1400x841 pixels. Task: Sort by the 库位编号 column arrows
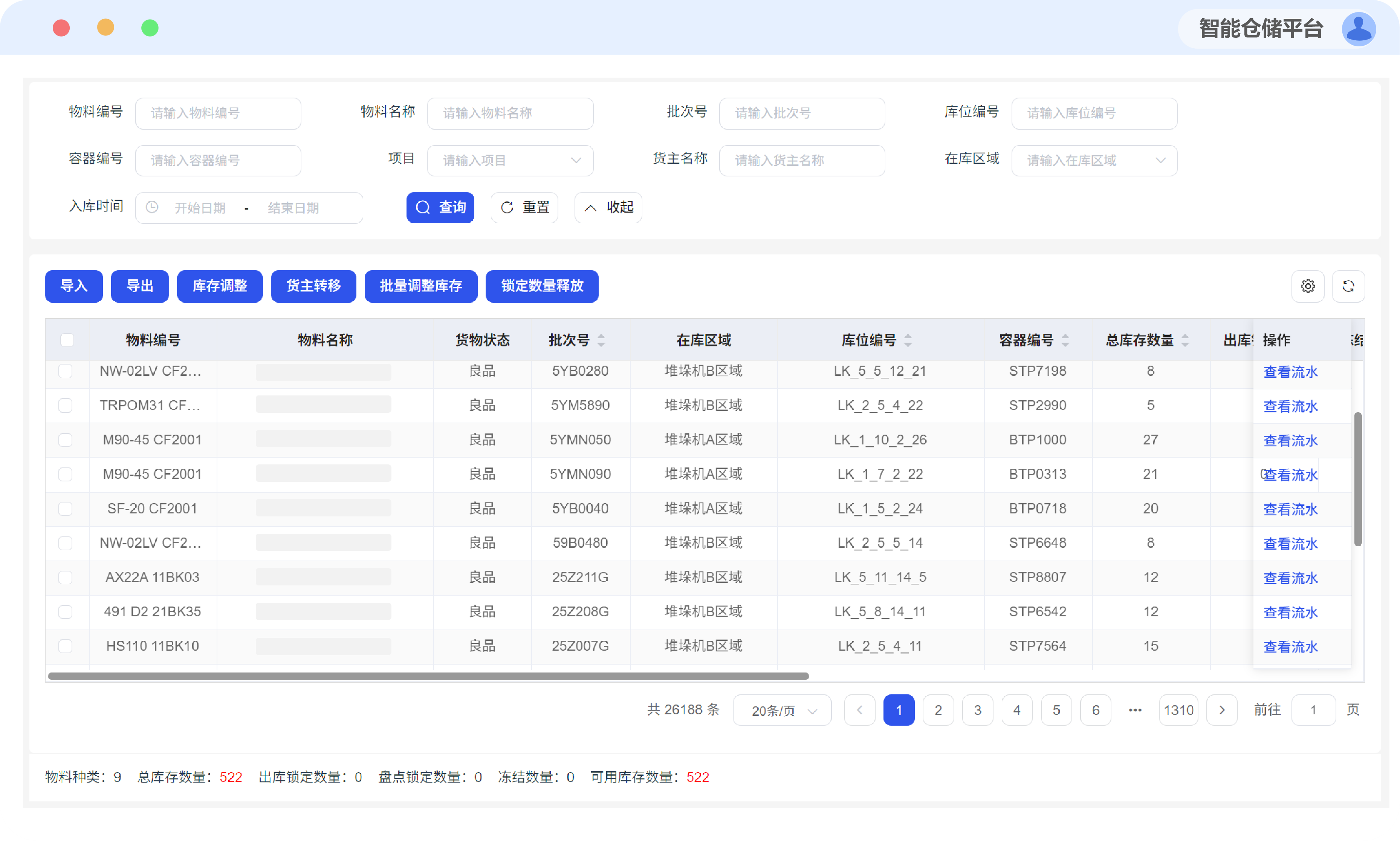908,340
